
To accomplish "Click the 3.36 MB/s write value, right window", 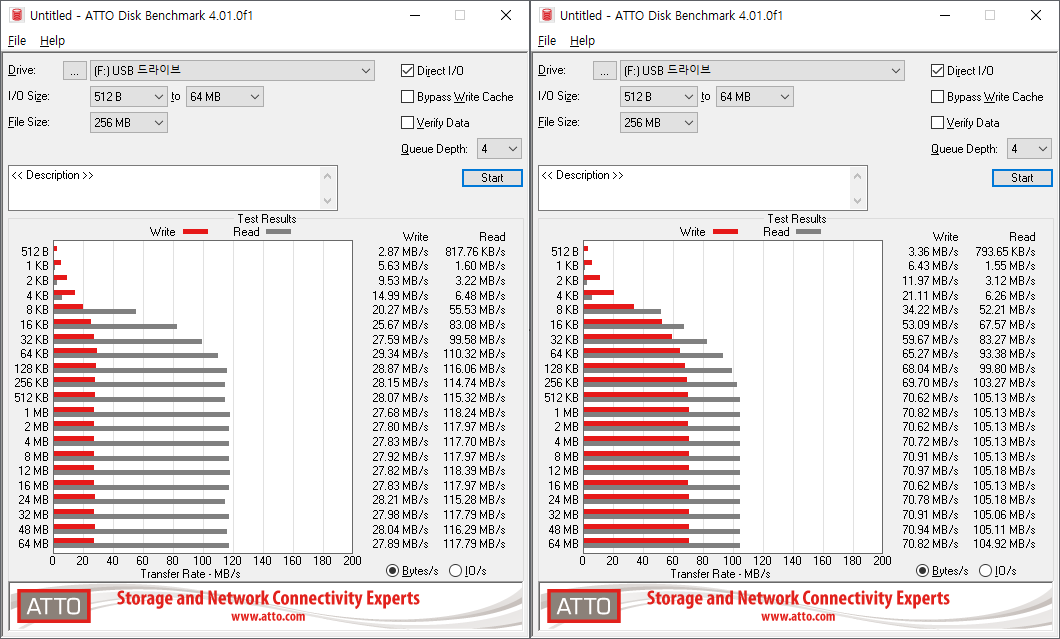I will pyautogui.click(x=933, y=252).
